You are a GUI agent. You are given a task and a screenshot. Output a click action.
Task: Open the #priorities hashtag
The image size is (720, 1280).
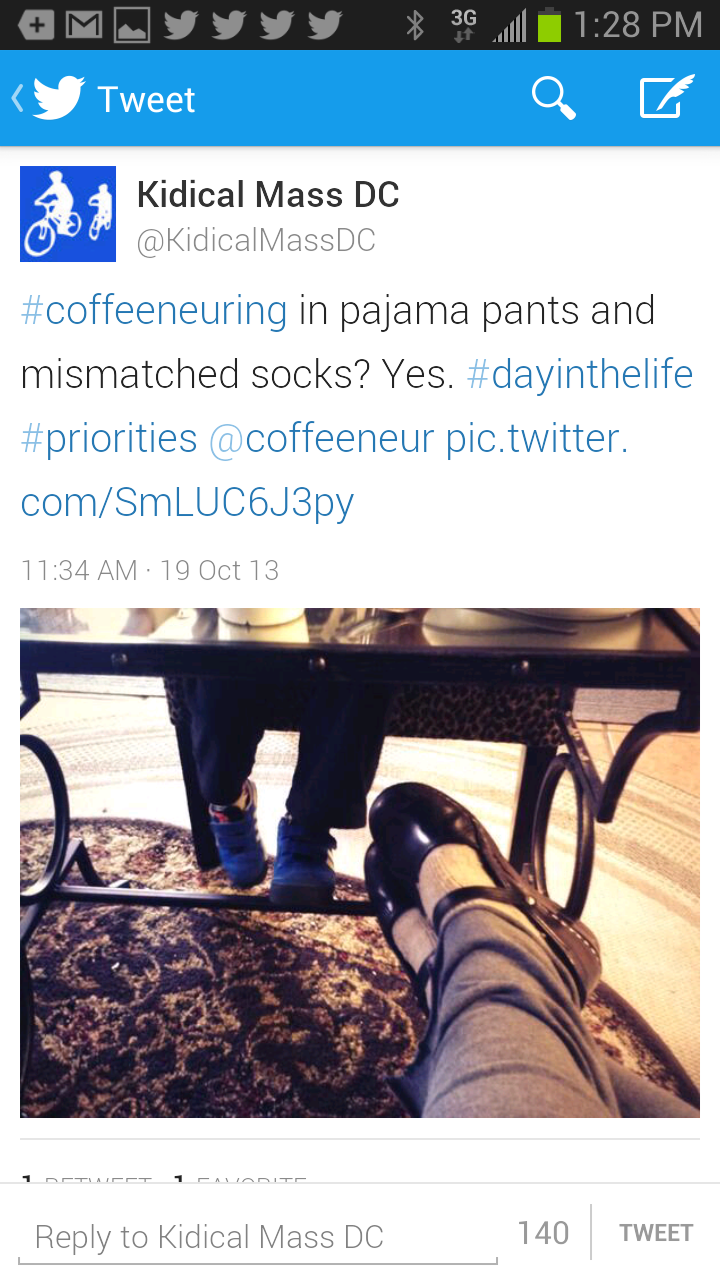point(109,438)
